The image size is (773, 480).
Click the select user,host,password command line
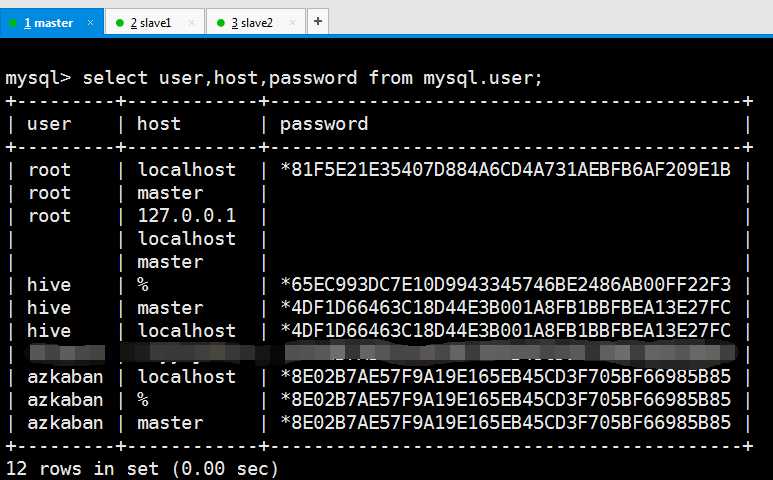click(274, 78)
